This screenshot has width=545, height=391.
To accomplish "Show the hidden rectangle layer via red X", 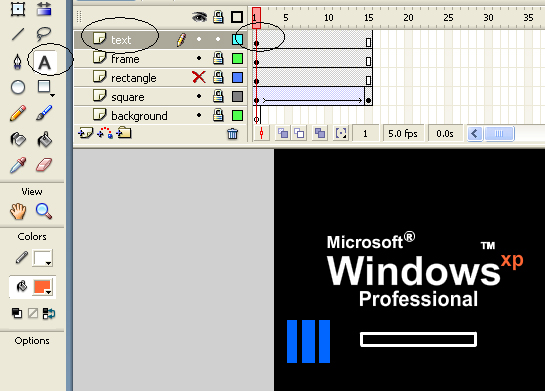I will pos(199,77).
